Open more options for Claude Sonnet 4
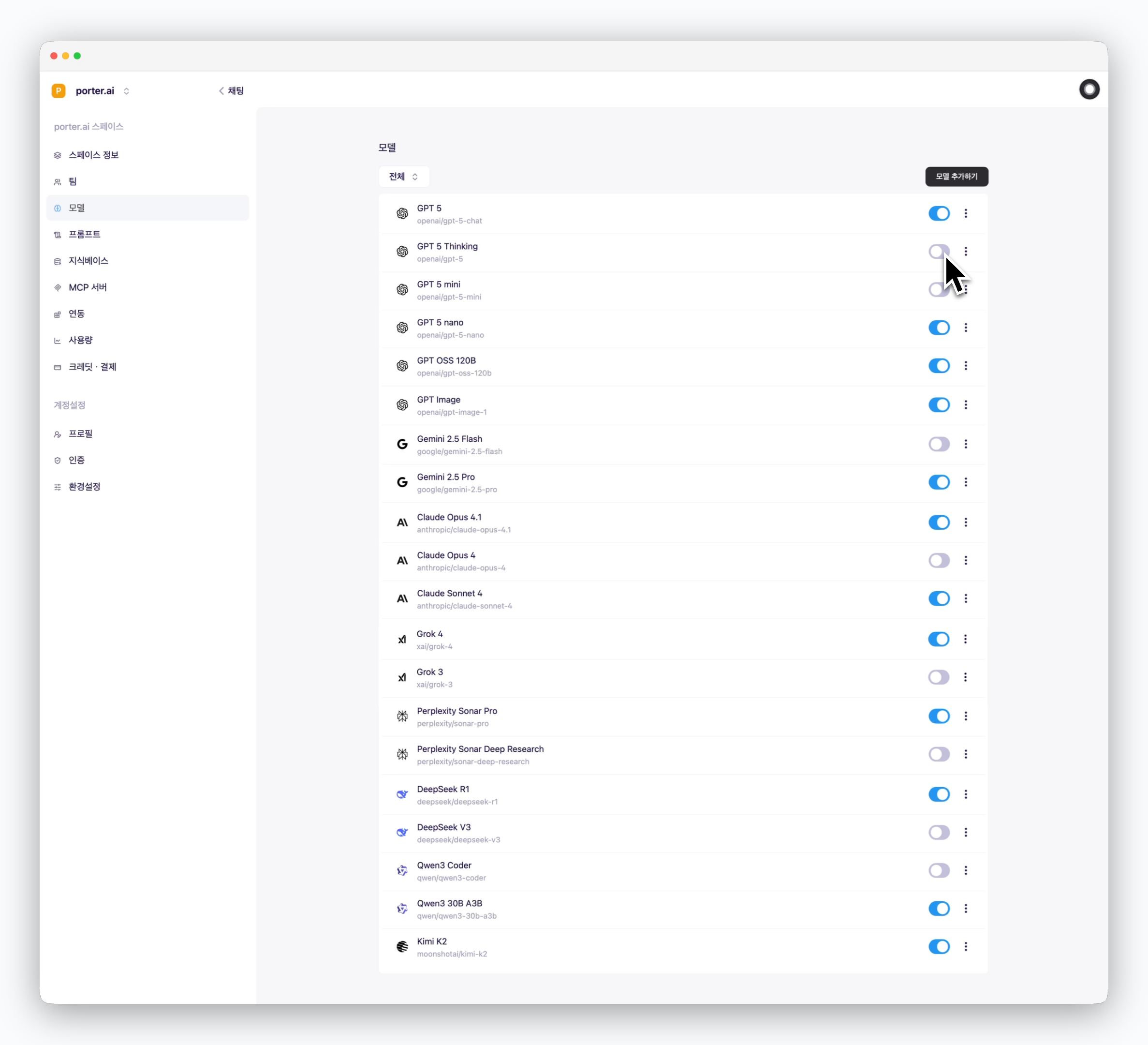This screenshot has height=1045, width=1148. (966, 598)
